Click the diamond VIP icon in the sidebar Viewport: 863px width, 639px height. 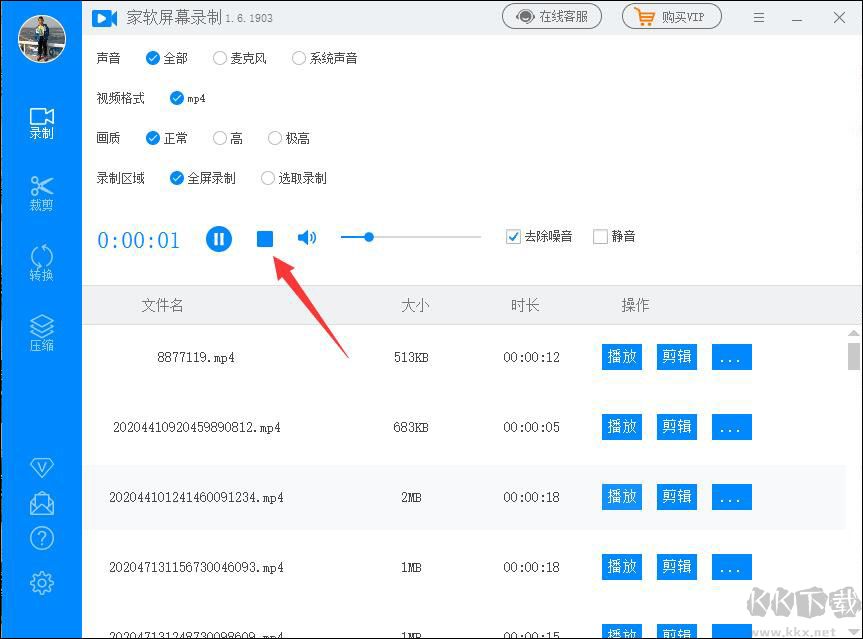pyautogui.click(x=42, y=468)
